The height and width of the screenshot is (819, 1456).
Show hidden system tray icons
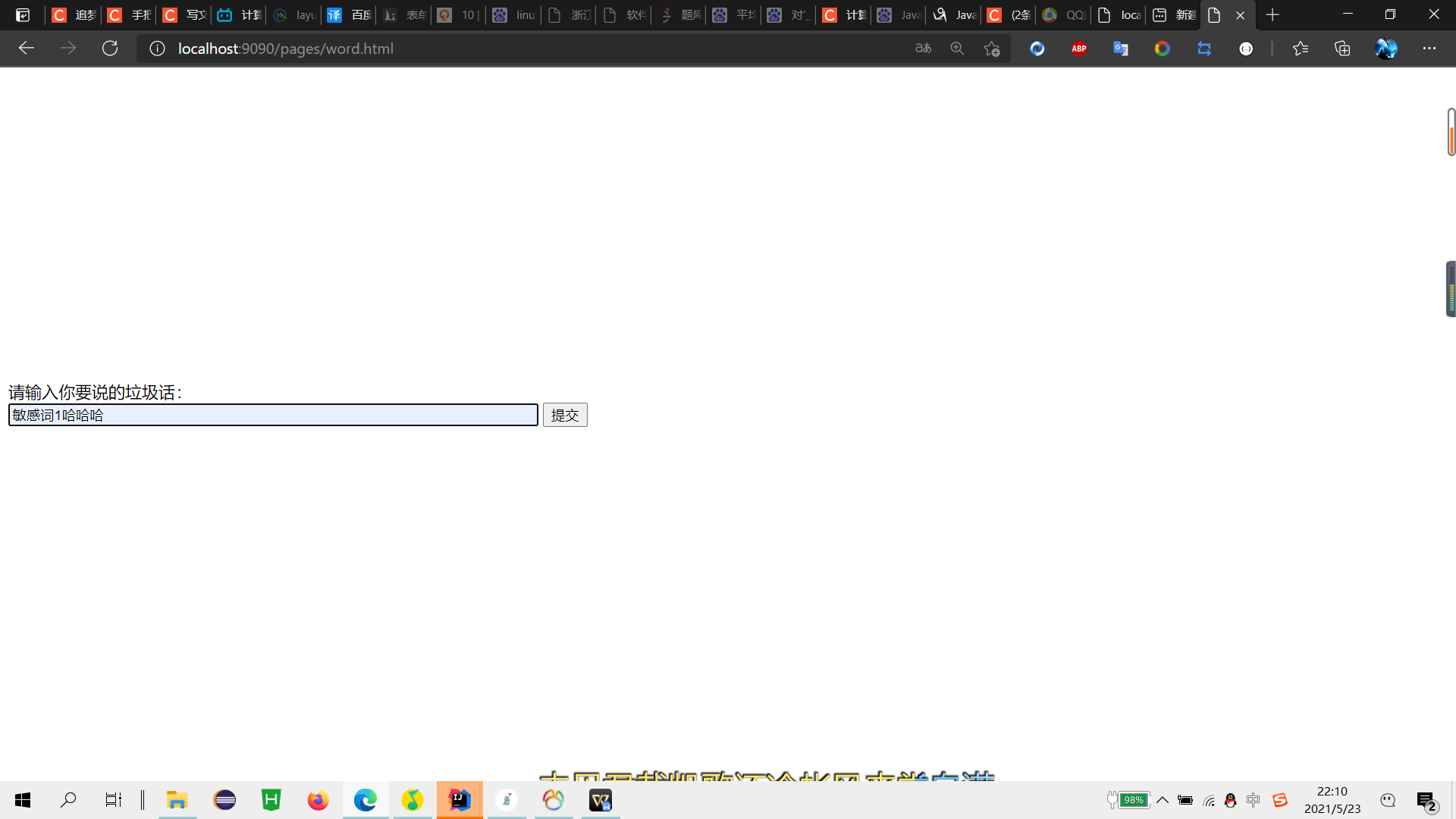(x=1162, y=800)
